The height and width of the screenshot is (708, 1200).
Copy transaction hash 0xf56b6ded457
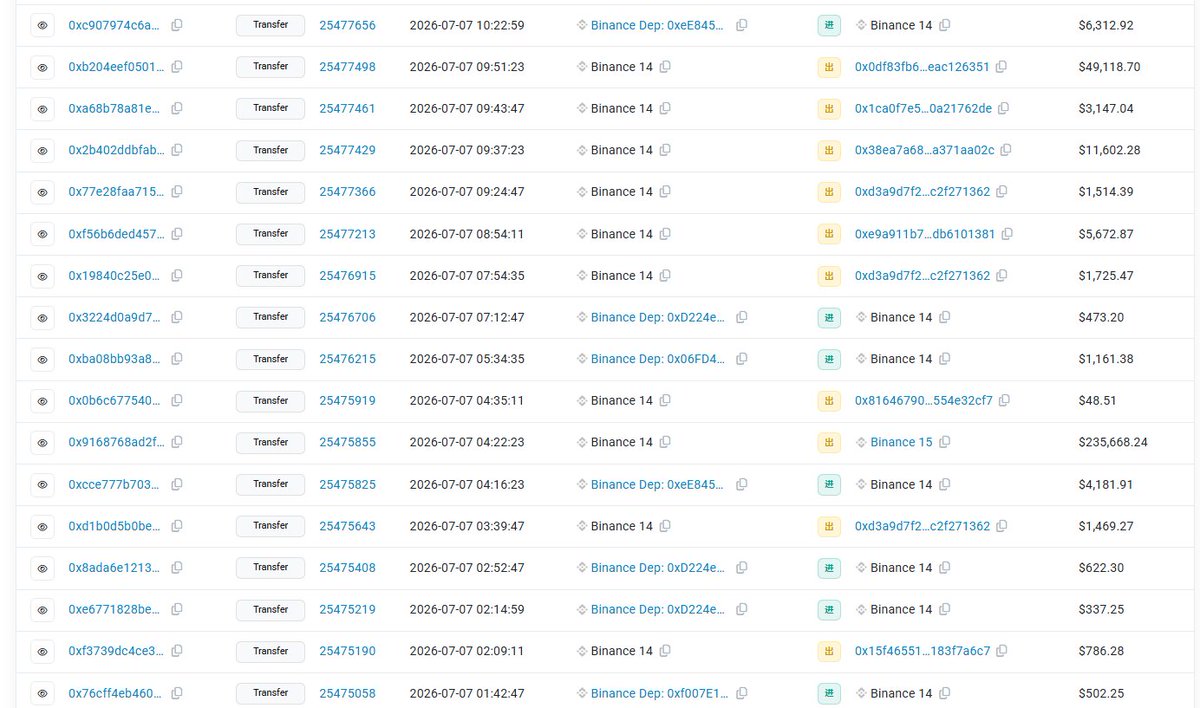pos(177,234)
